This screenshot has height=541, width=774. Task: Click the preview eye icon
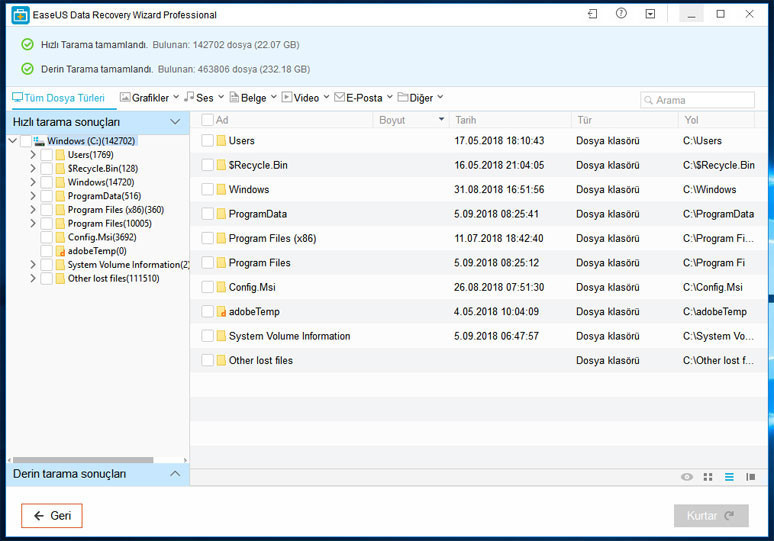687,477
